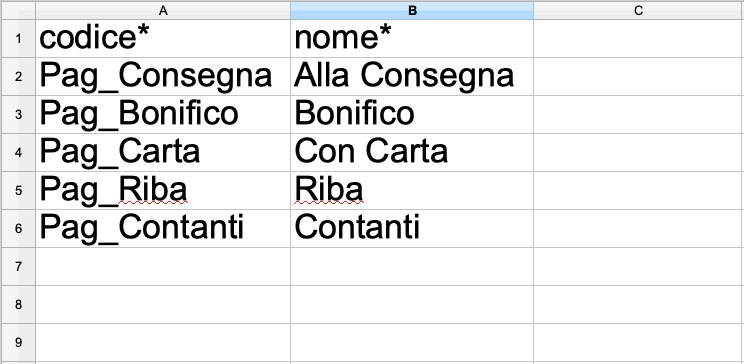Image resolution: width=744 pixels, height=364 pixels.
Task: Select empty cell C1
Action: [639, 38]
